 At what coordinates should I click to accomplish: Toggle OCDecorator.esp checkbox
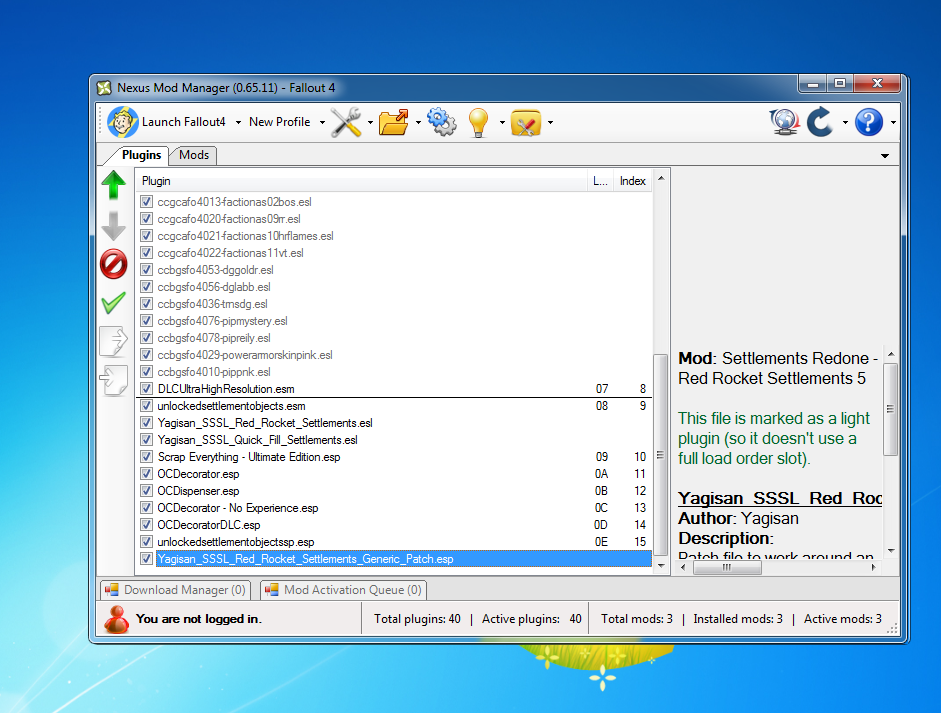tap(146, 474)
